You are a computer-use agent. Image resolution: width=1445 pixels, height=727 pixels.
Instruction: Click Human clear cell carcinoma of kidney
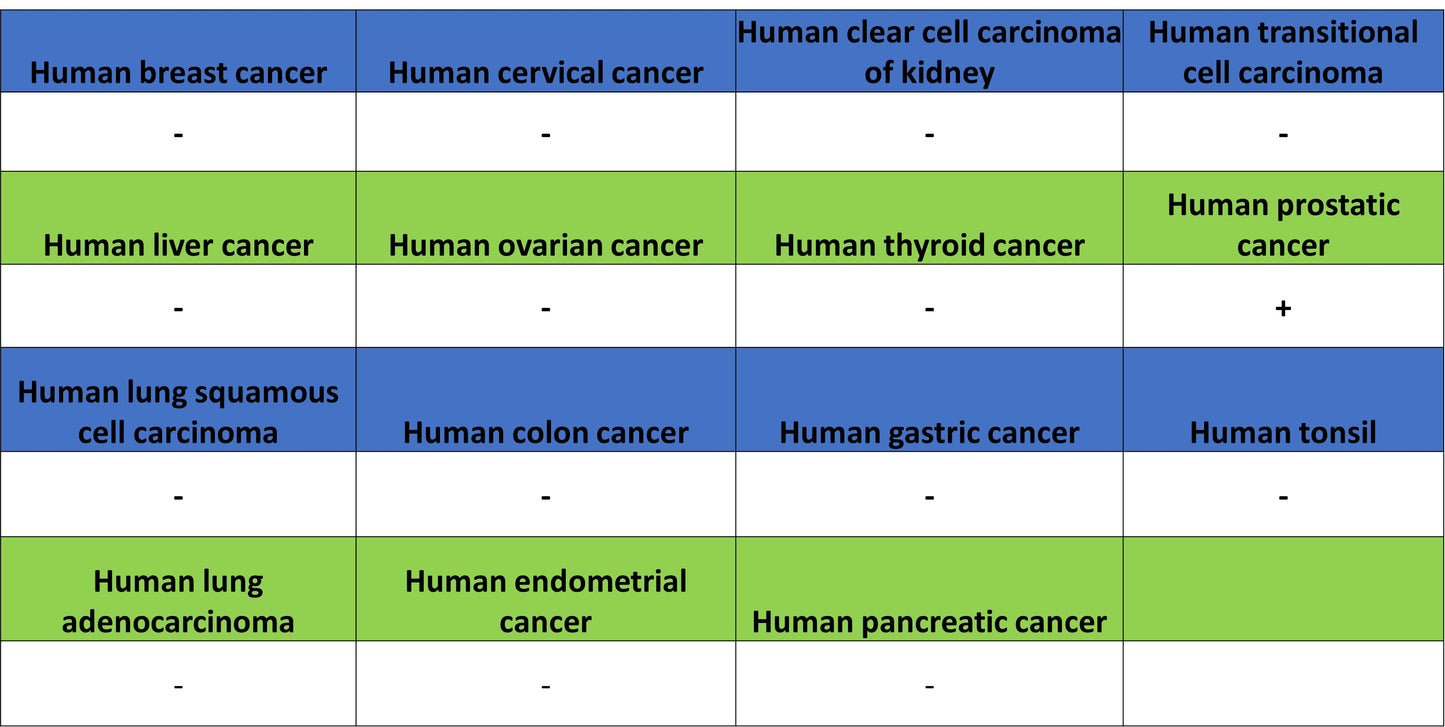tap(929, 52)
